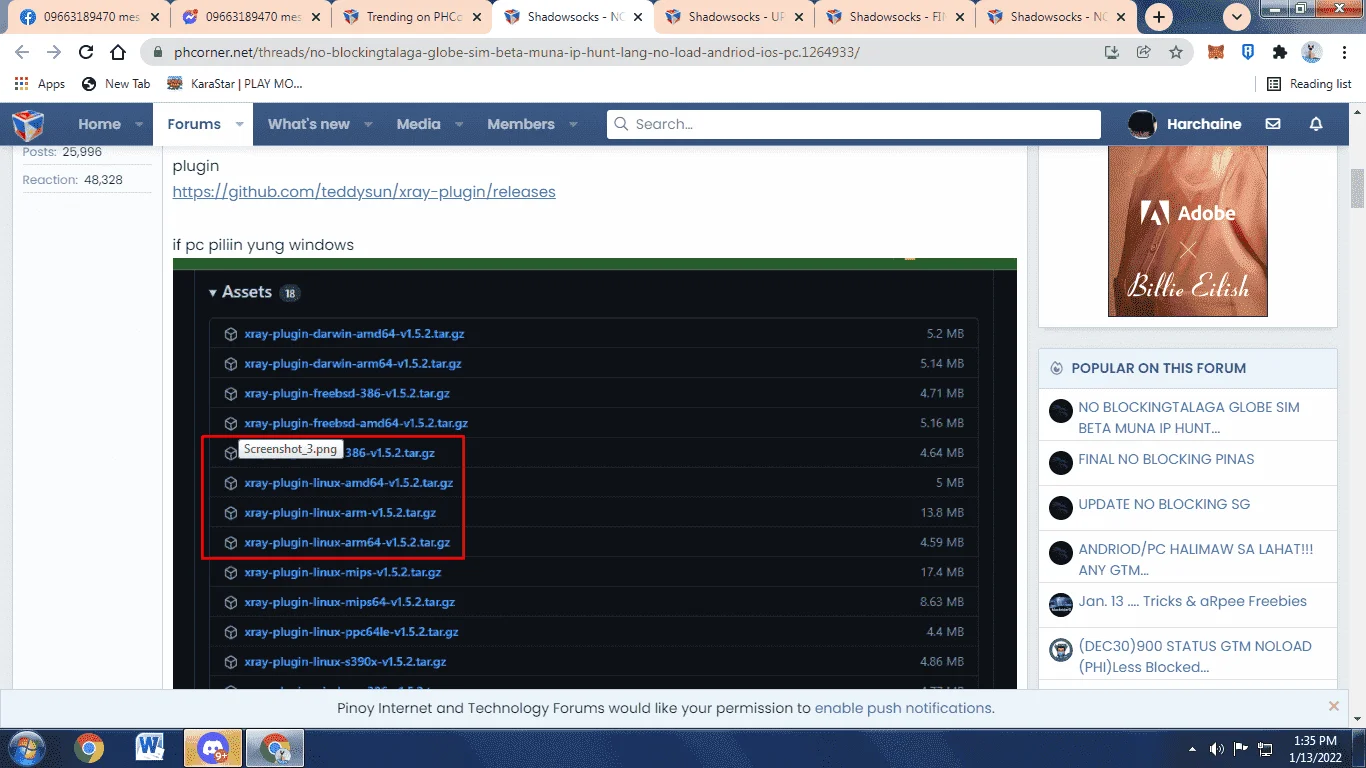The image size is (1366, 768).
Task: Bookmark this page with star icon
Action: [x=1176, y=52]
